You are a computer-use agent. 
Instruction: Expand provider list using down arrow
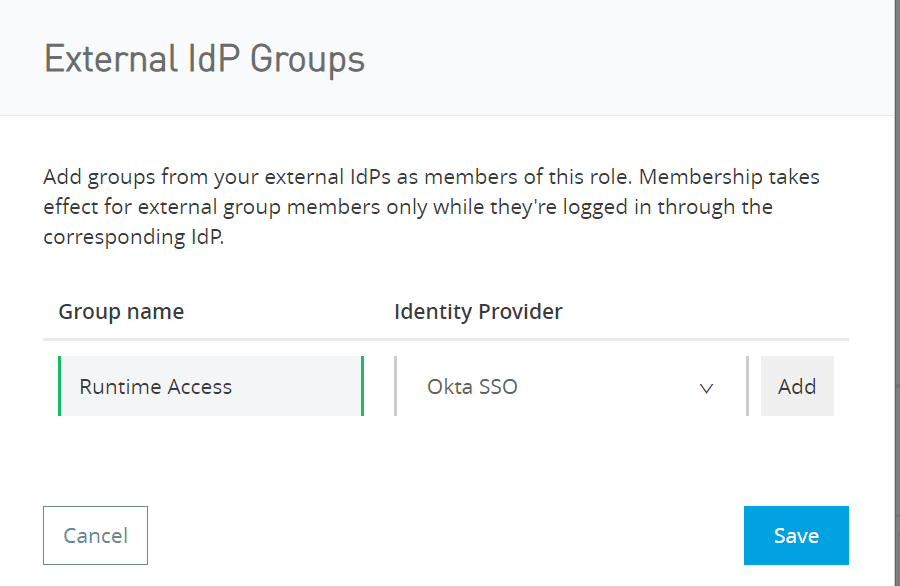click(707, 389)
